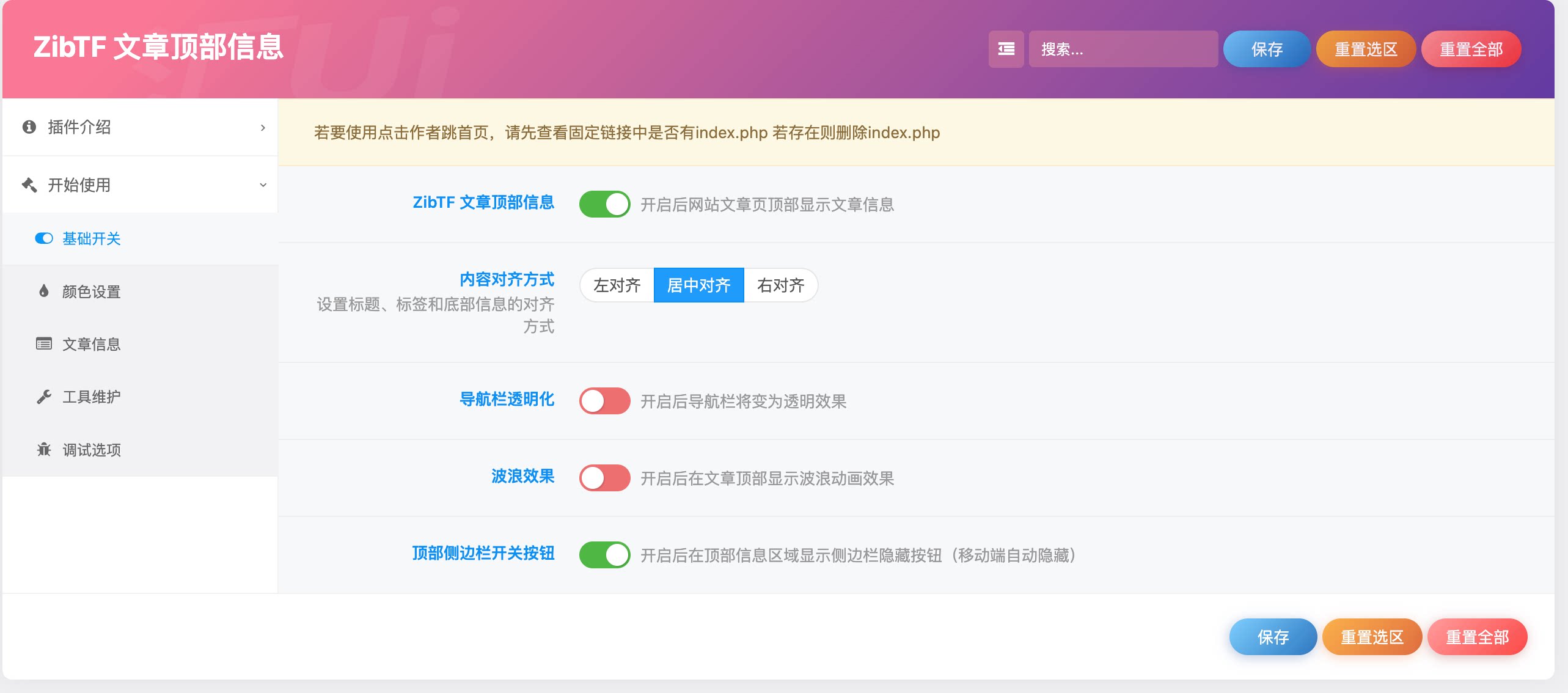Select 左对齐 alignment option
Screen dimensions: 1568x693
tap(618, 285)
